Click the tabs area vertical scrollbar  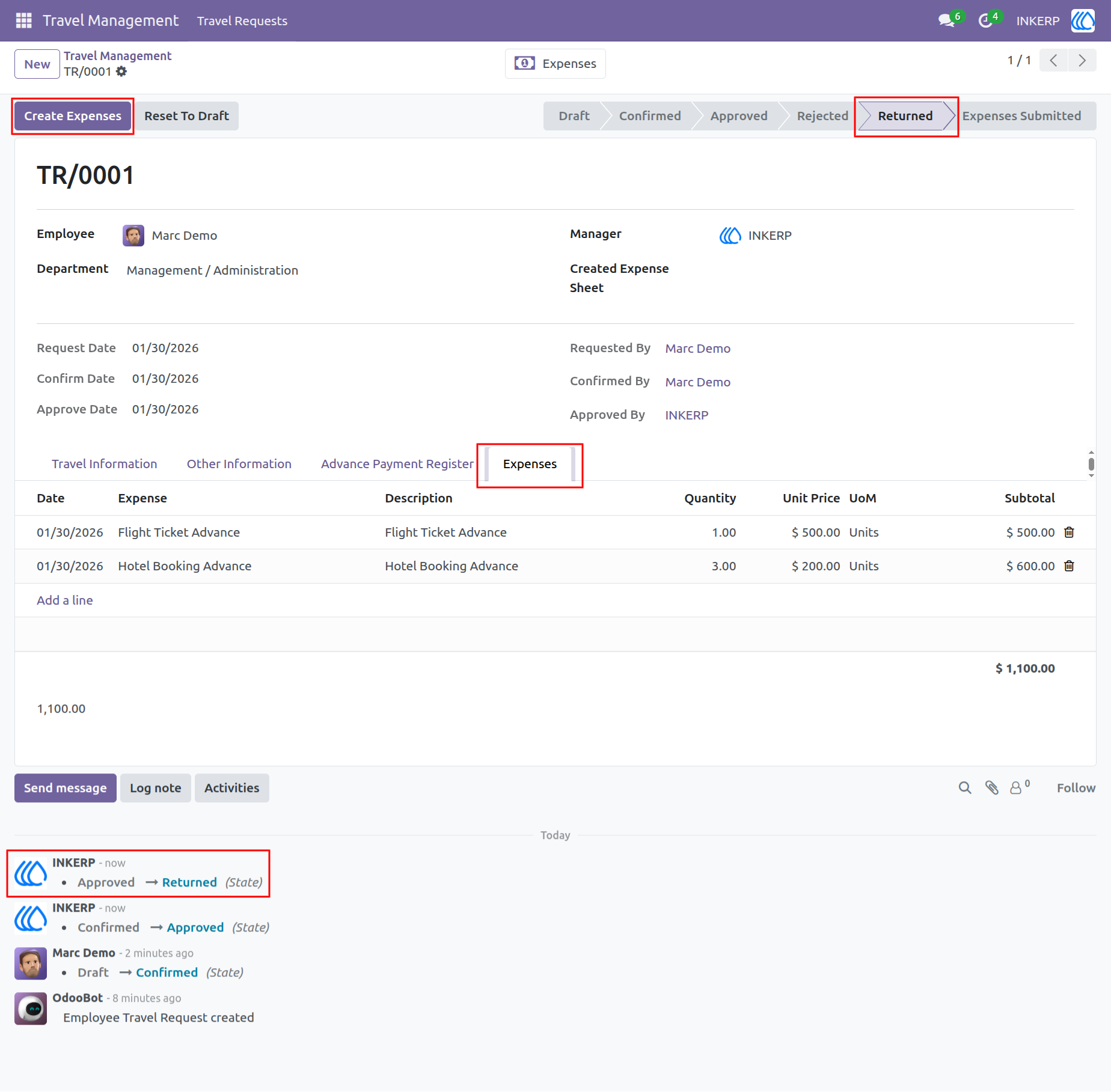click(x=1091, y=464)
